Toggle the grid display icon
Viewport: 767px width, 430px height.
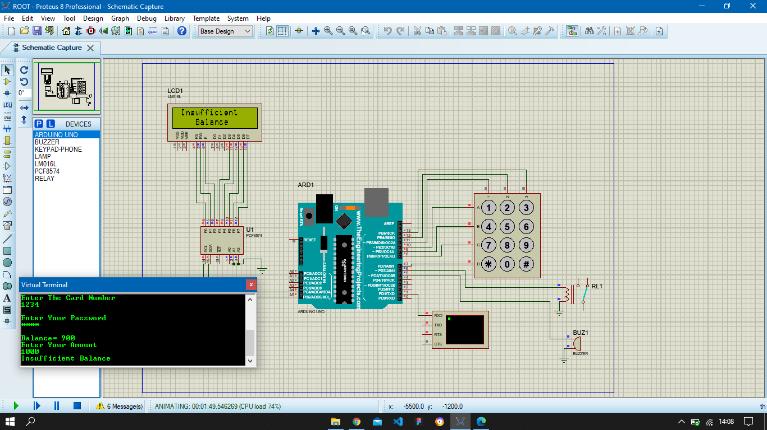click(x=283, y=31)
